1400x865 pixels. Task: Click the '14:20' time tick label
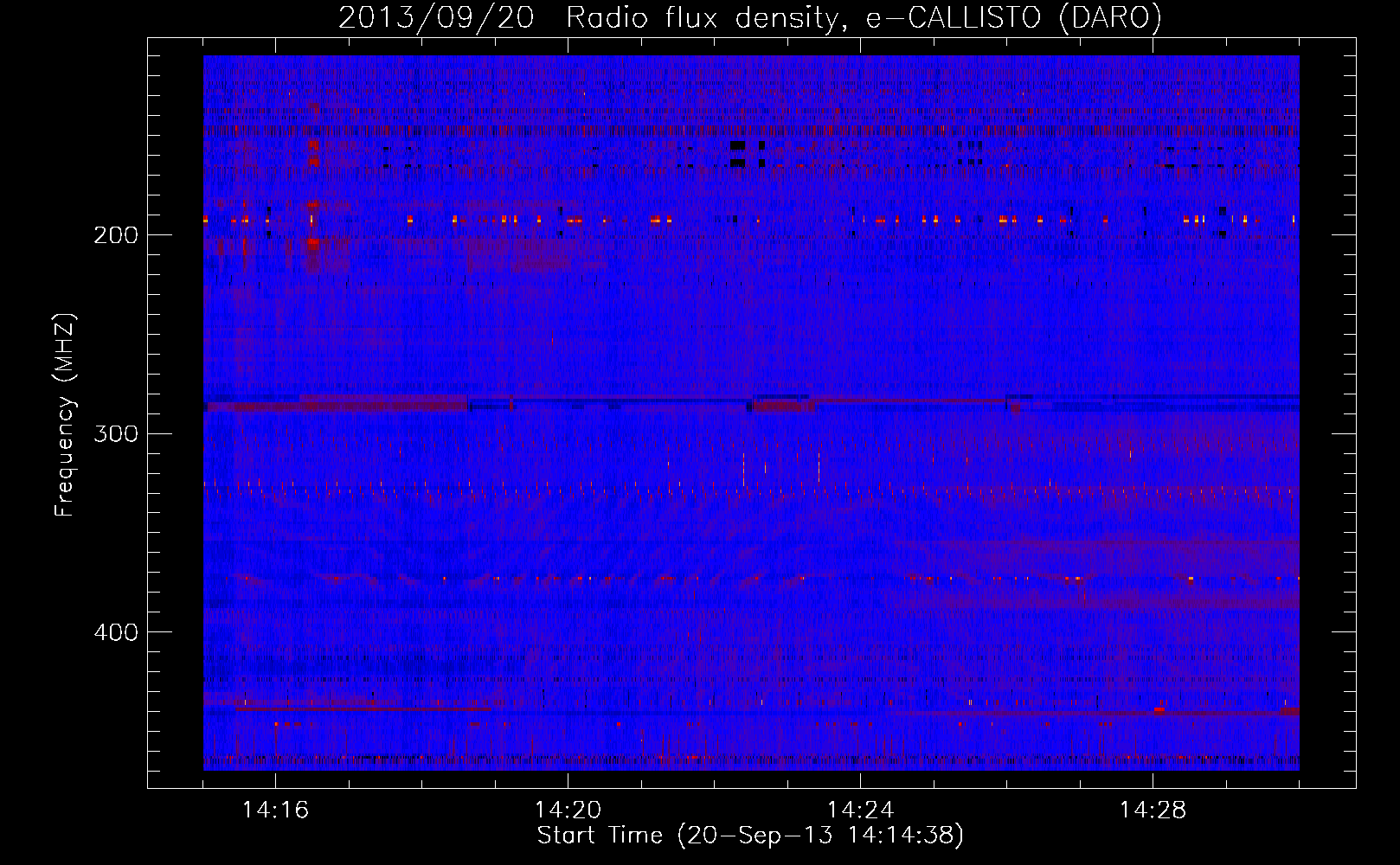tap(568, 811)
